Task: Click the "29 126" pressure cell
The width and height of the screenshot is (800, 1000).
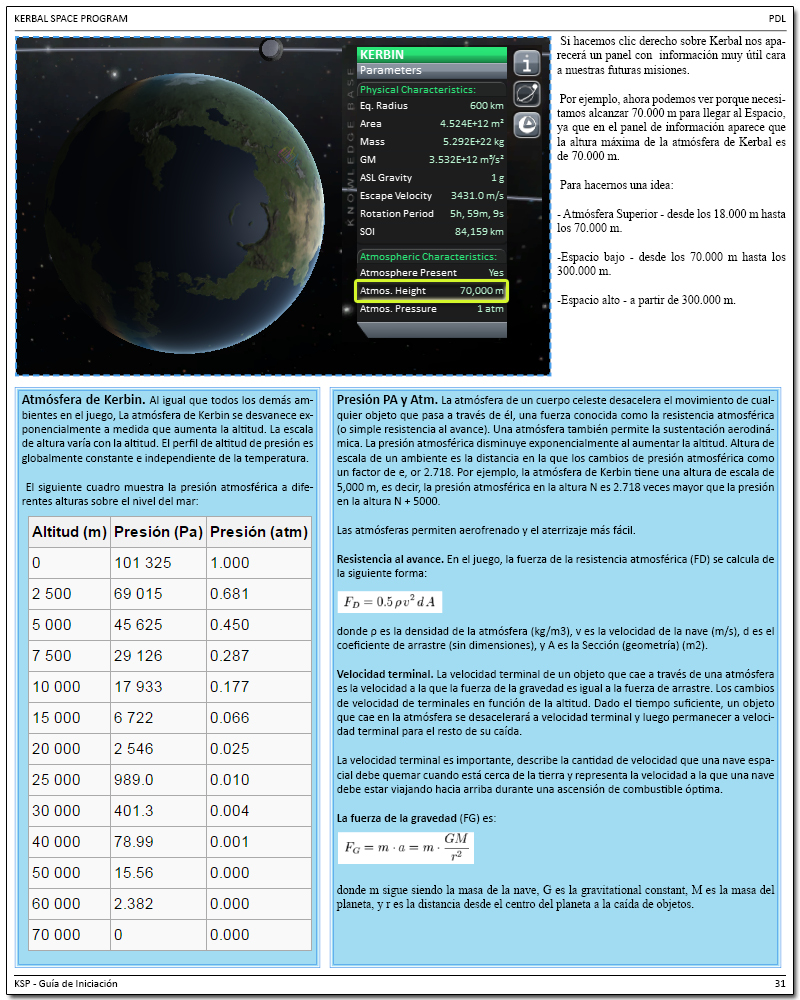Action: [x=158, y=656]
